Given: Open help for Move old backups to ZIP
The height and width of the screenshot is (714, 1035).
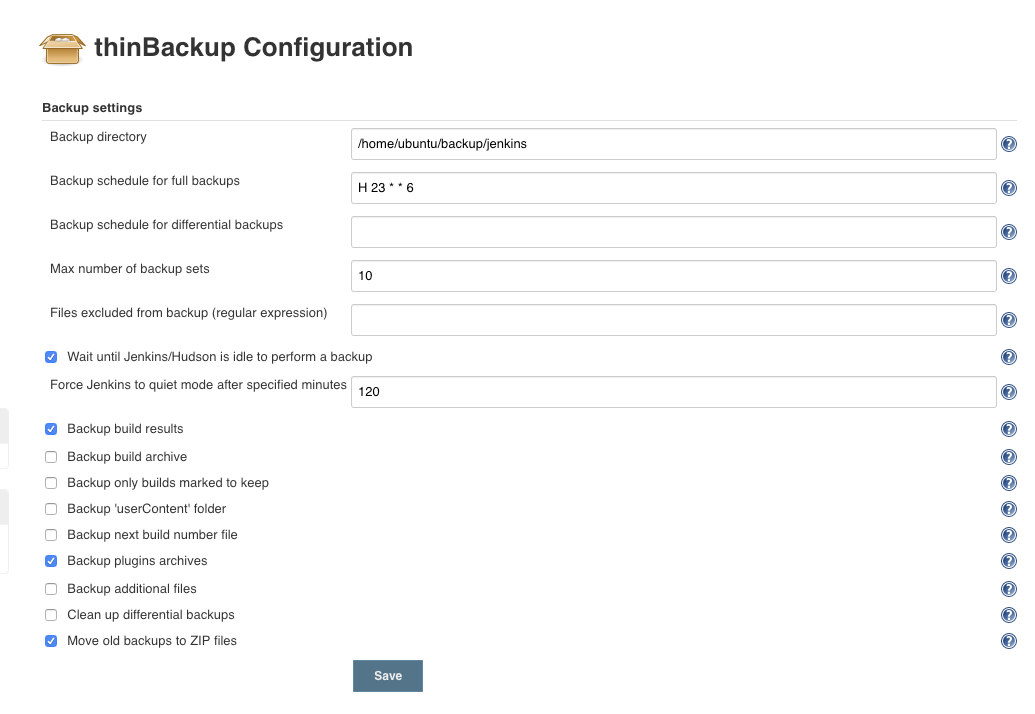Looking at the screenshot, I should pos(1009,641).
